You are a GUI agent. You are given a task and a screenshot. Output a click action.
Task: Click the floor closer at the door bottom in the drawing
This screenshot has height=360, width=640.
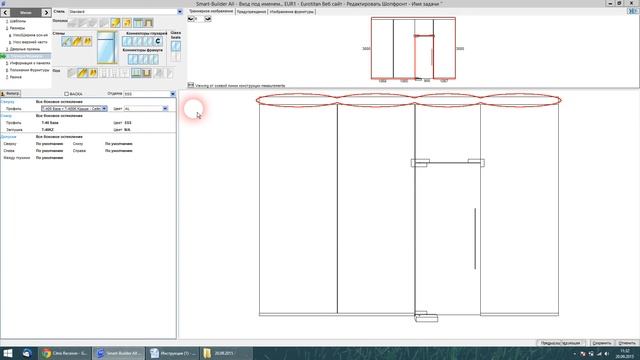426,317
